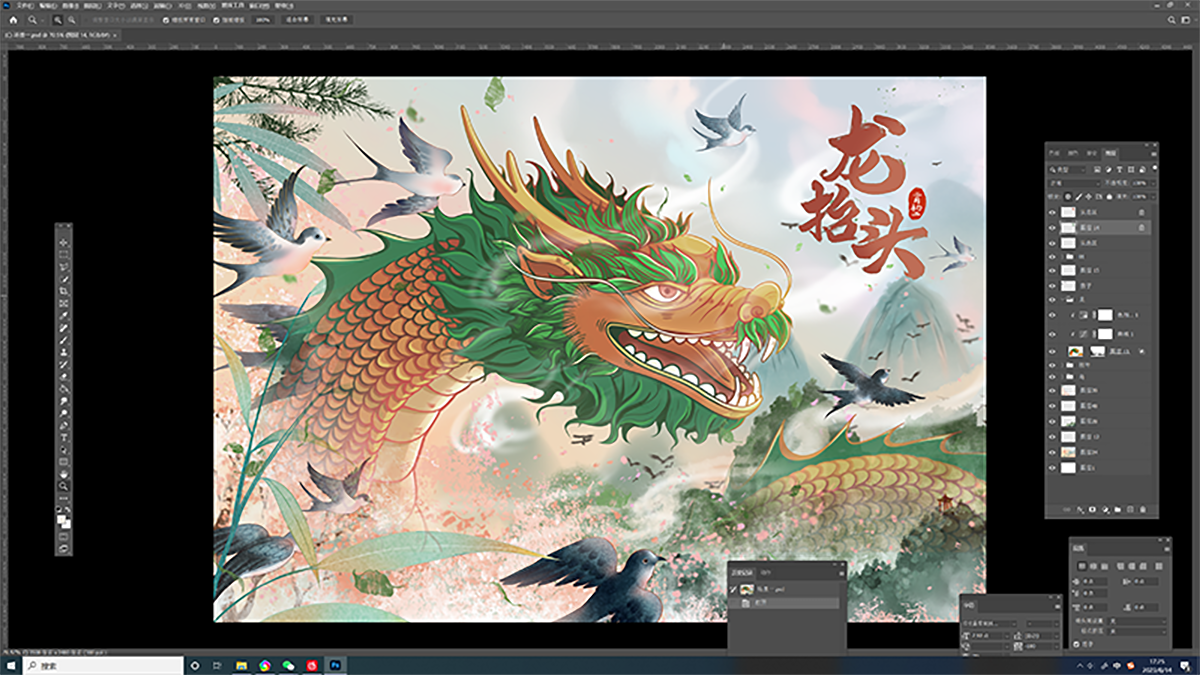1200x675 pixels.
Task: Choose the zoom-in magnifier in options bar
Action: [58, 20]
